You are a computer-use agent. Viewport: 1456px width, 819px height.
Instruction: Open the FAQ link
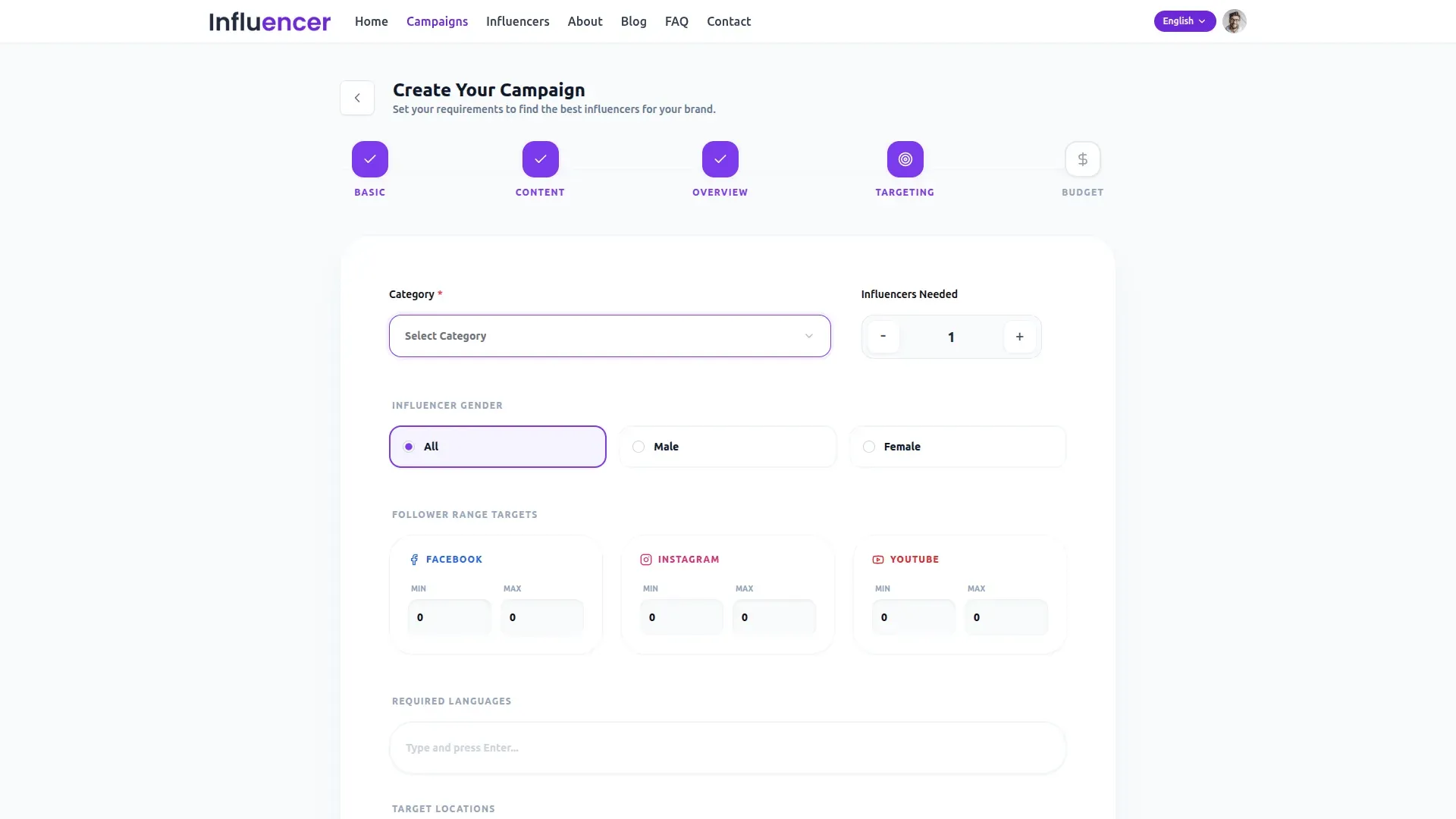coord(676,21)
